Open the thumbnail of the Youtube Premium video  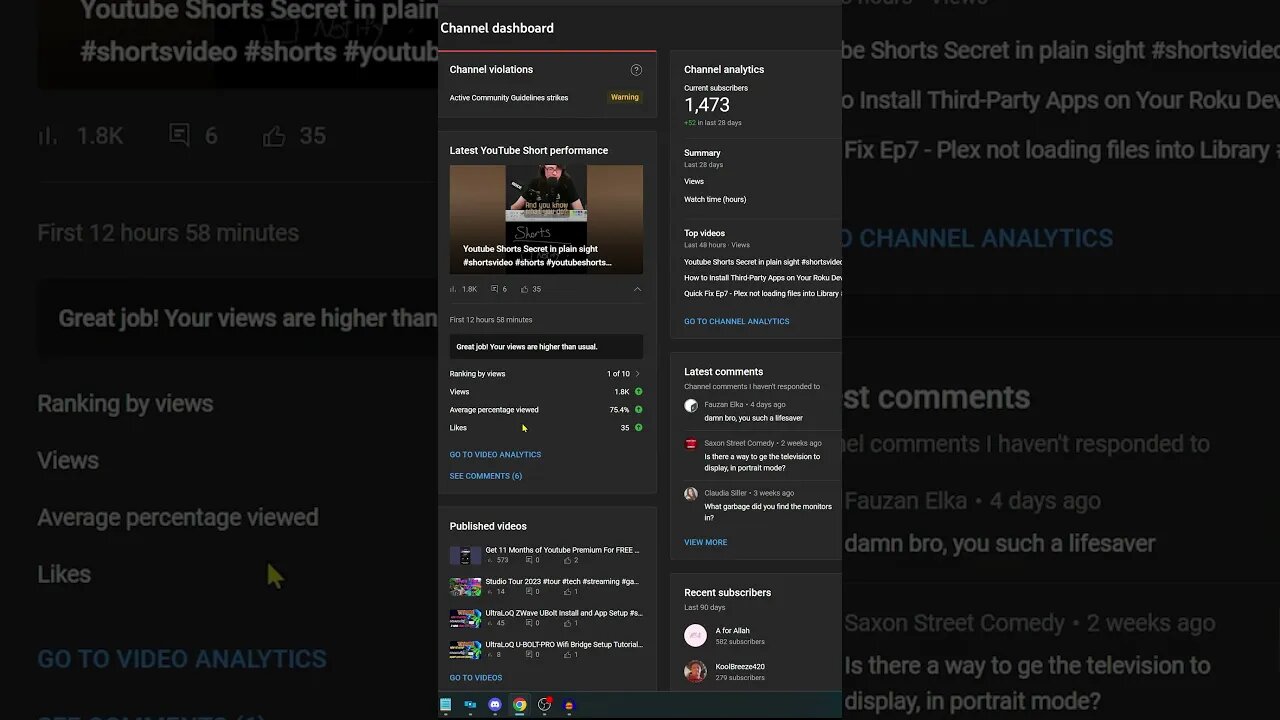(465, 556)
